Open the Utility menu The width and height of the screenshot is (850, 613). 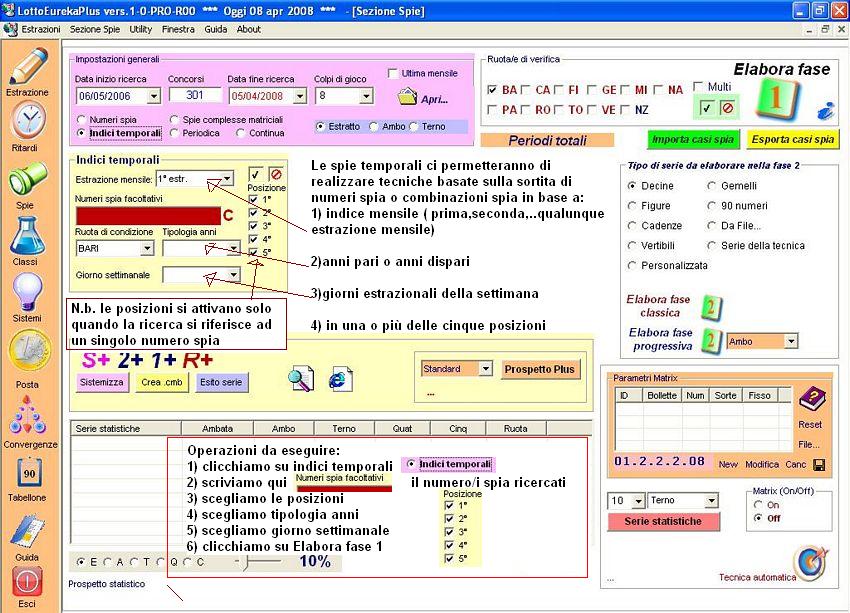[140, 29]
